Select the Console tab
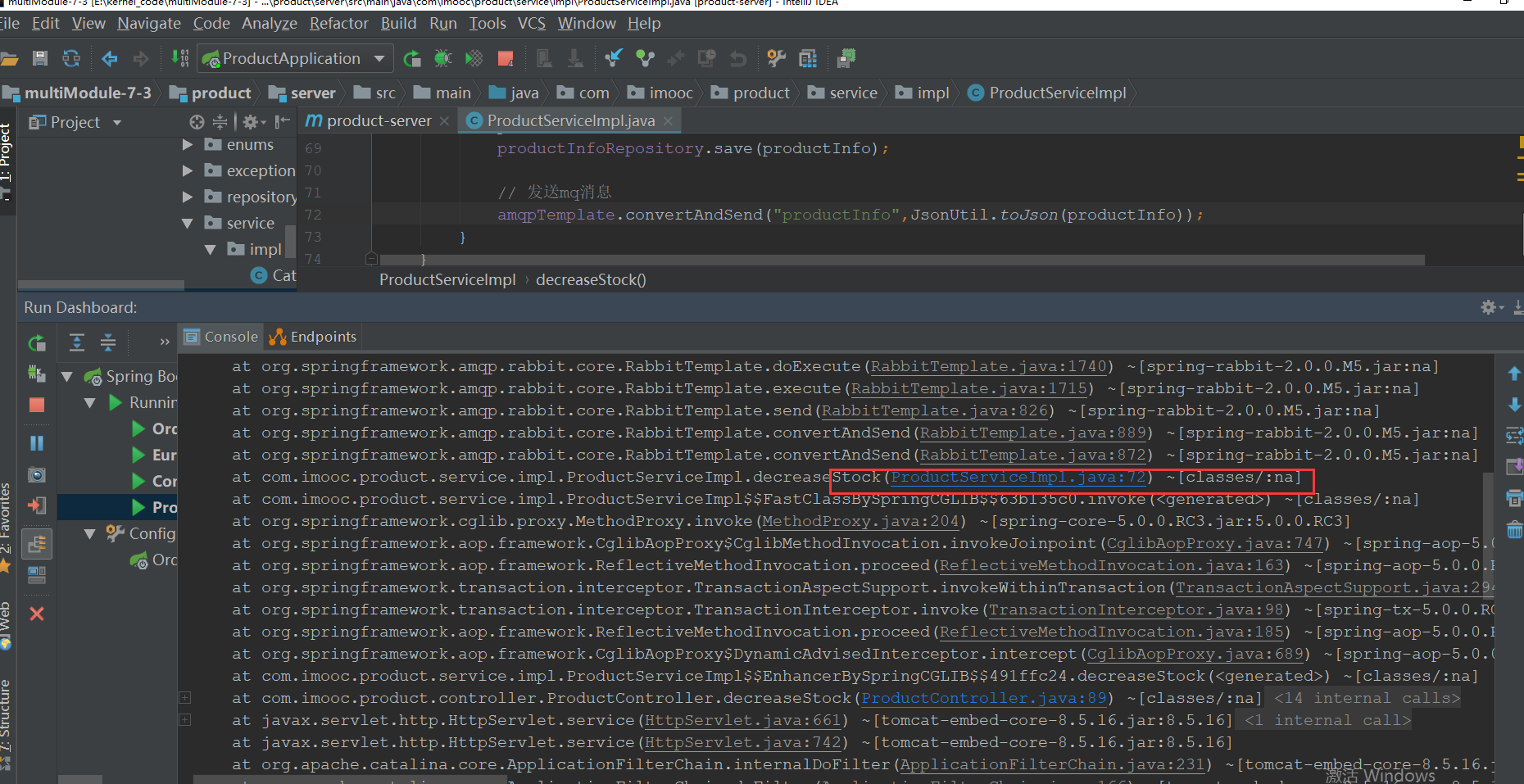The height and width of the screenshot is (784, 1524). [x=221, y=337]
